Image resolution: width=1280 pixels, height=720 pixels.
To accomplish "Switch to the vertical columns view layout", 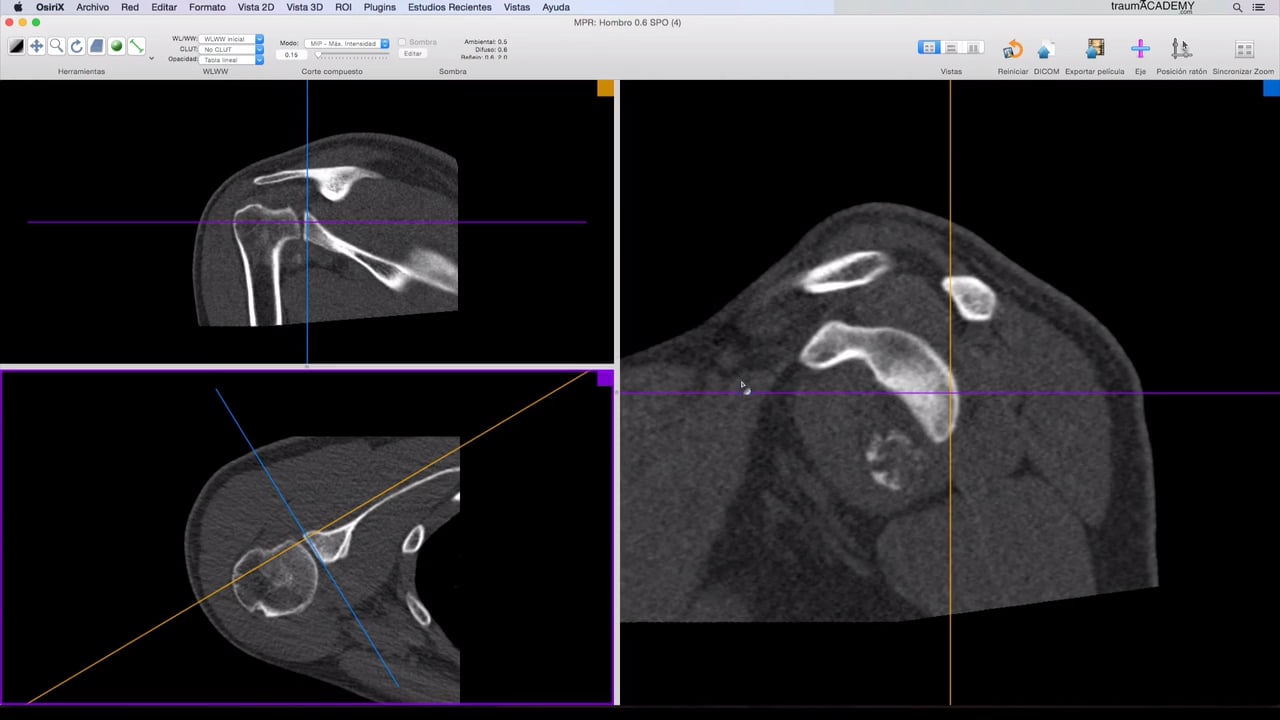I will tap(973, 48).
